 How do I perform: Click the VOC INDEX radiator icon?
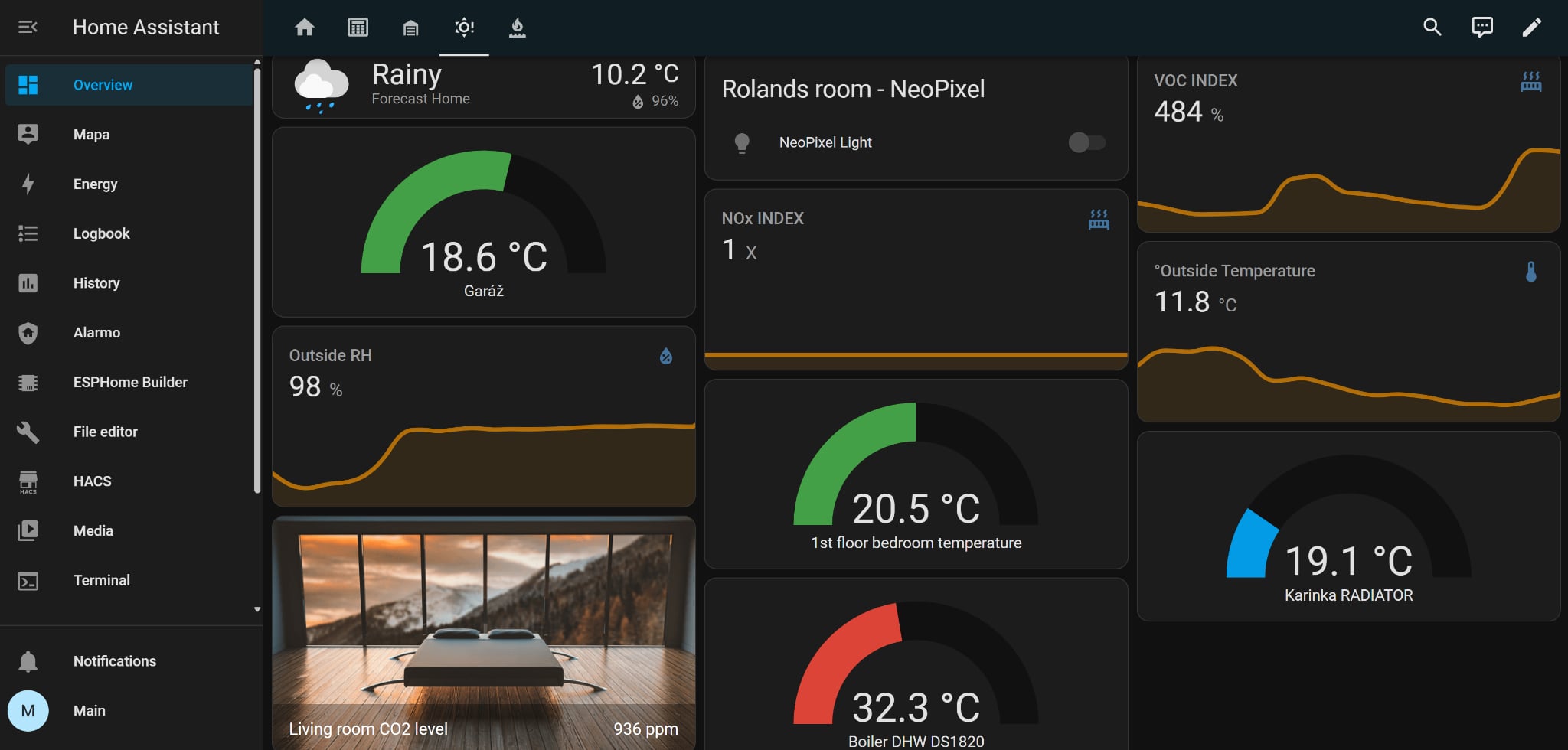(x=1531, y=82)
